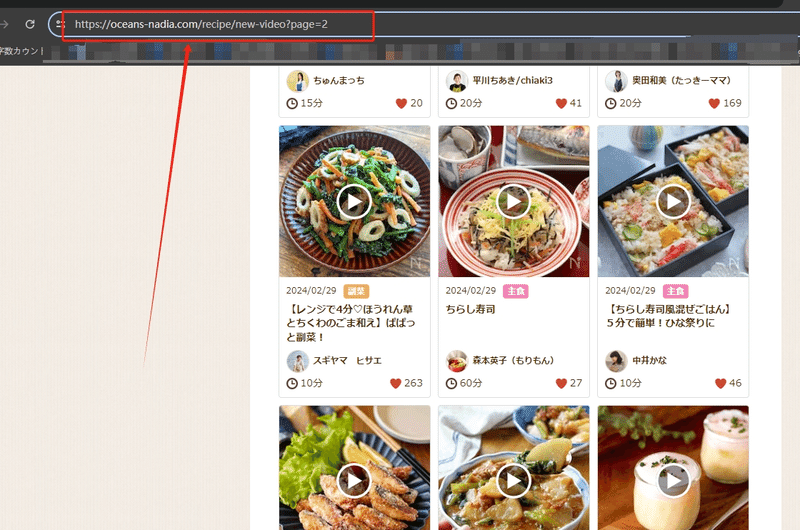The image size is (800, 530).
Task: Open author name 奥田和美（たっきーママ）
Action: [x=683, y=81]
